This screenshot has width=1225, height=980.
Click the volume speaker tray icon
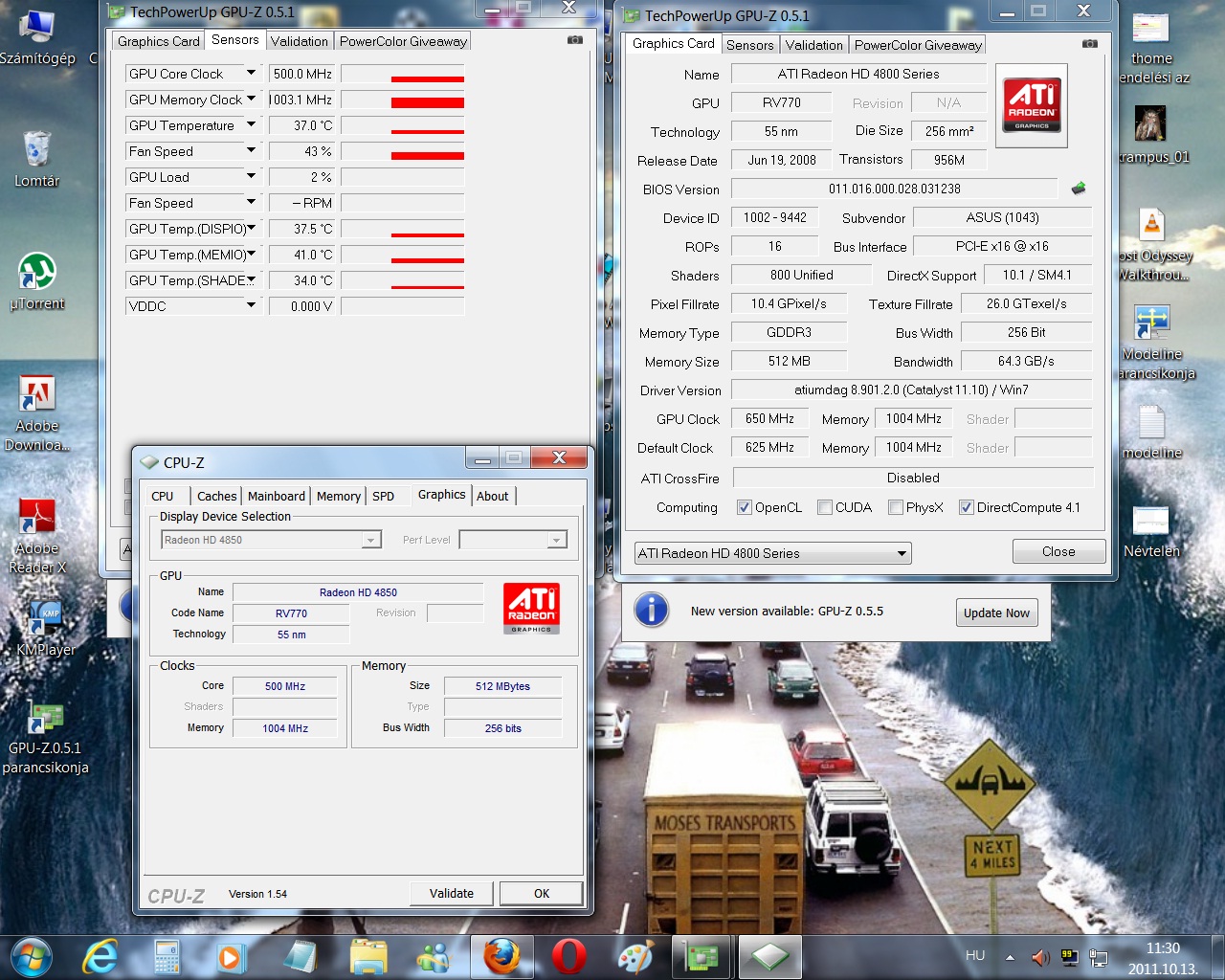[x=1040, y=957]
